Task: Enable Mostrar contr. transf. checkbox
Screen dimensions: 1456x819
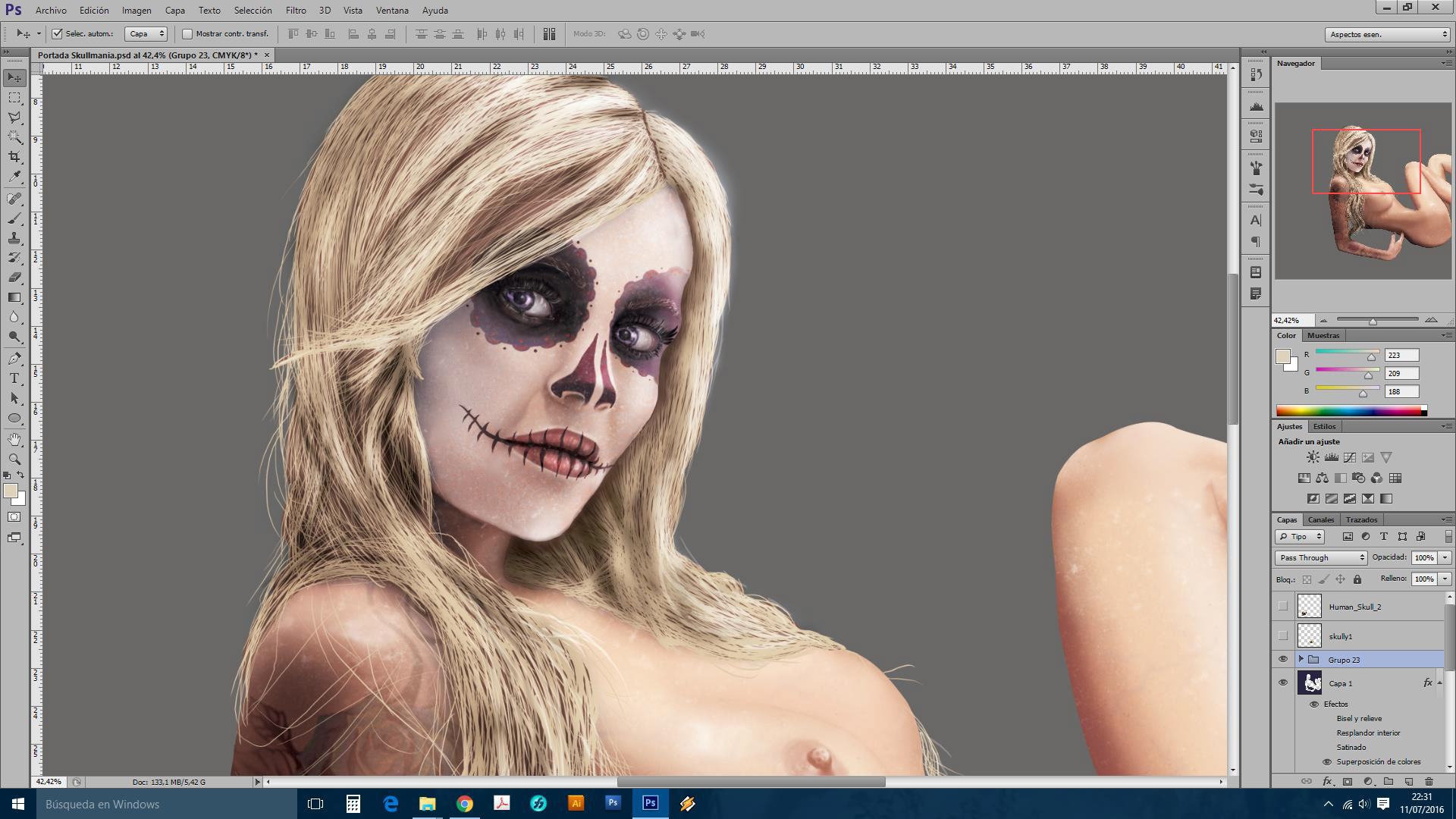Action: 187,33
